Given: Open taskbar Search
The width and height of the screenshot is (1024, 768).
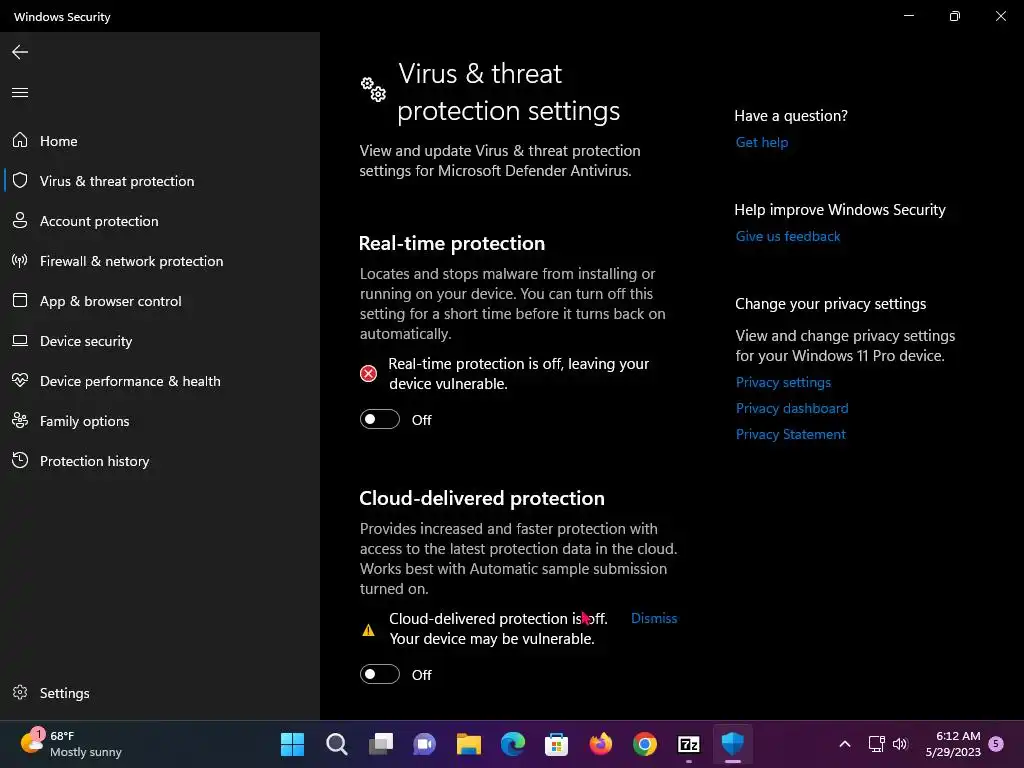Looking at the screenshot, I should pos(337,744).
